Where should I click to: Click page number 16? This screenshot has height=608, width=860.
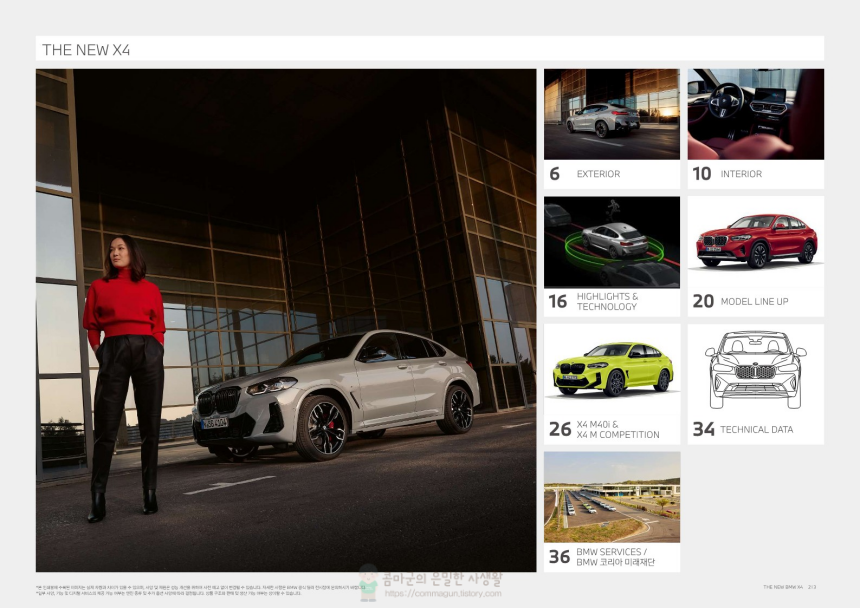[x=558, y=302]
